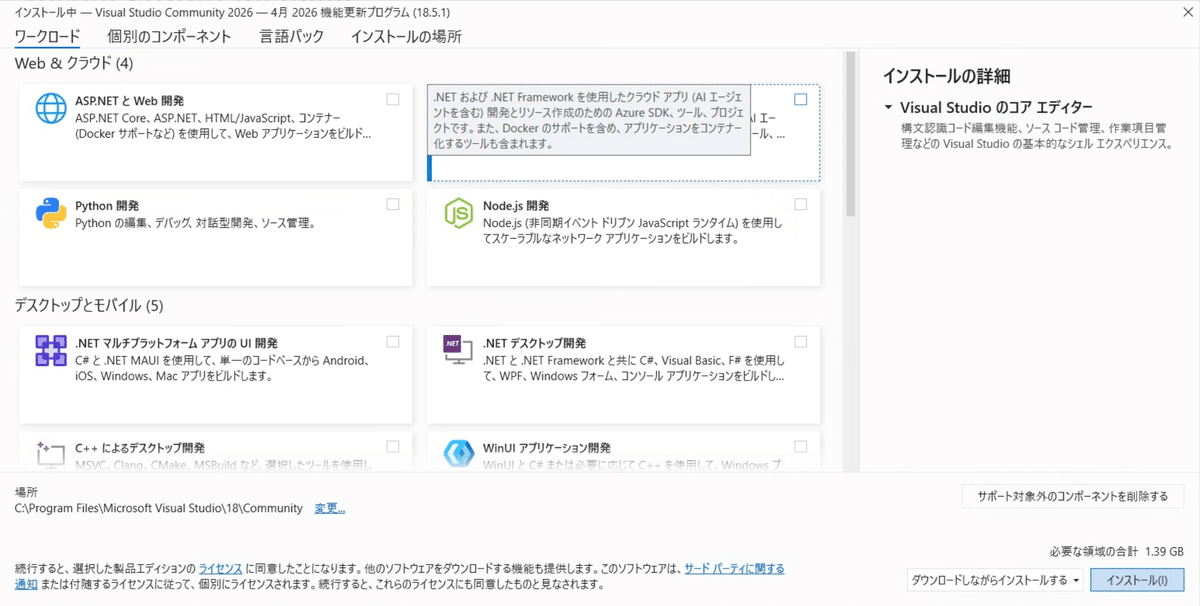Click the インストール button

1137,580
